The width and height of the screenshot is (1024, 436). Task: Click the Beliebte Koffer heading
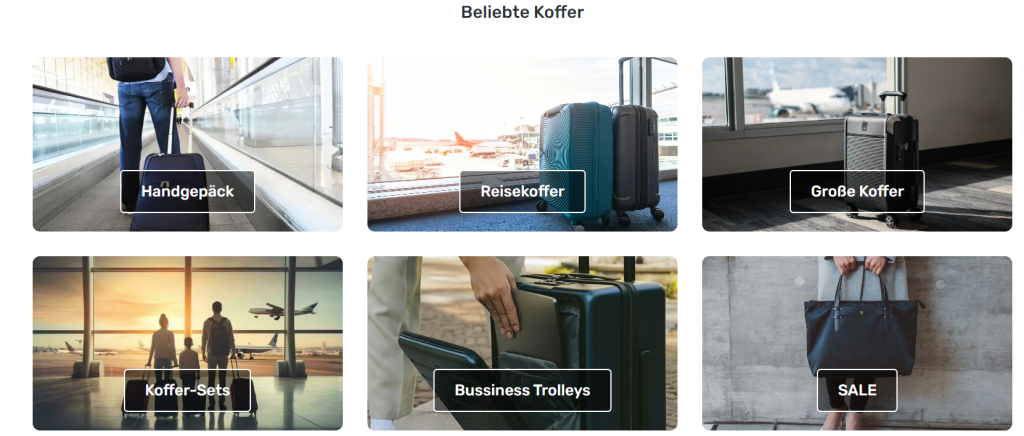522,12
